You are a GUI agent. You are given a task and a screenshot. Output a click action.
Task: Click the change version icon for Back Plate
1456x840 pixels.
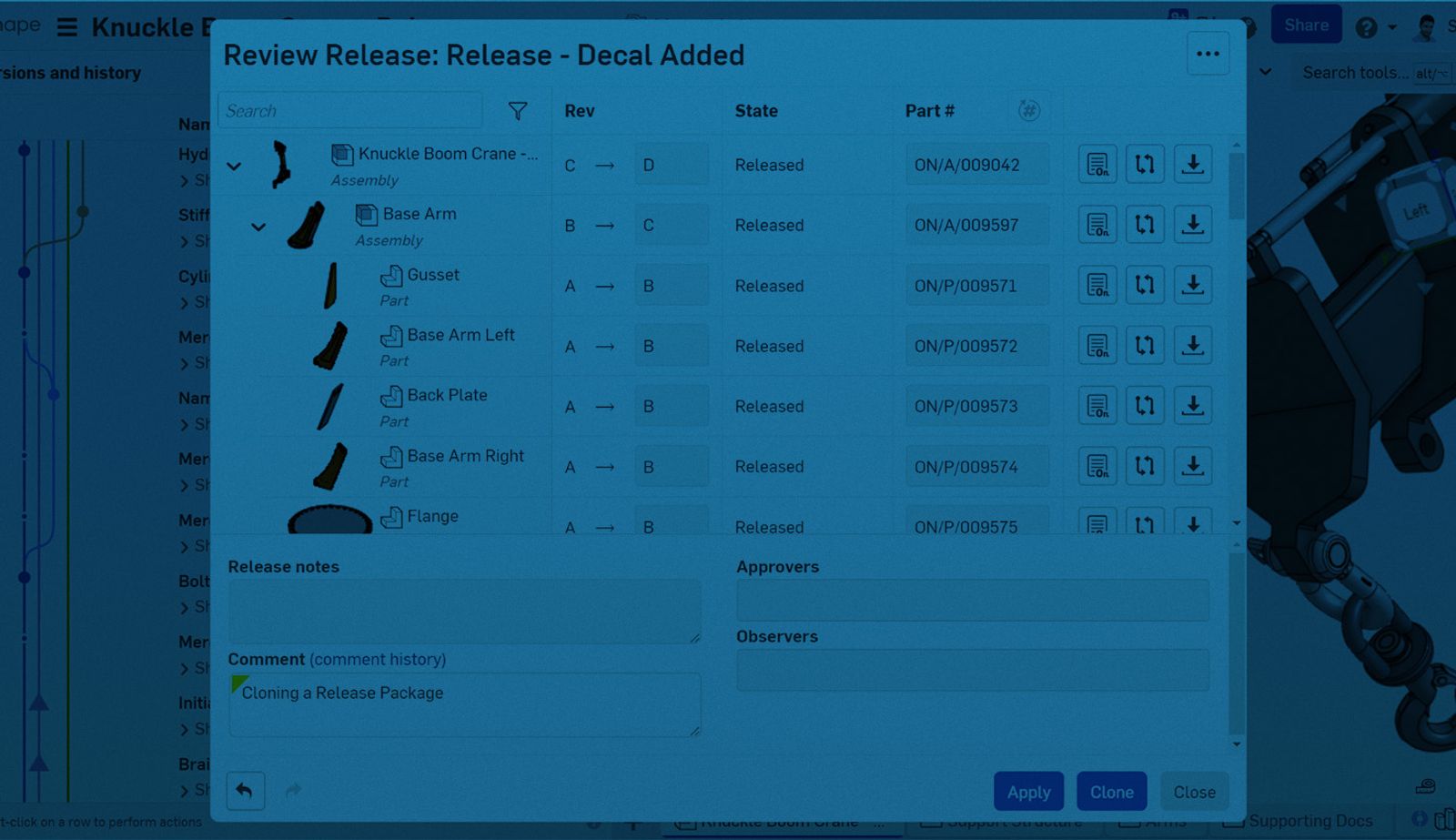(x=1145, y=406)
